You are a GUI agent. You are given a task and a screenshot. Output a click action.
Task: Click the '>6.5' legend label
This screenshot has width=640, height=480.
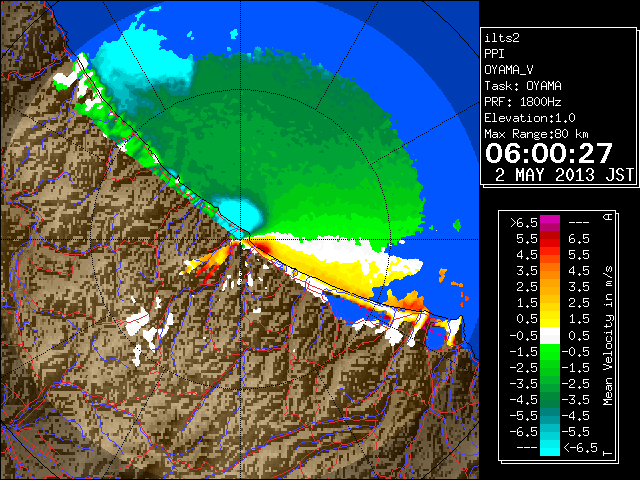(x=523, y=223)
